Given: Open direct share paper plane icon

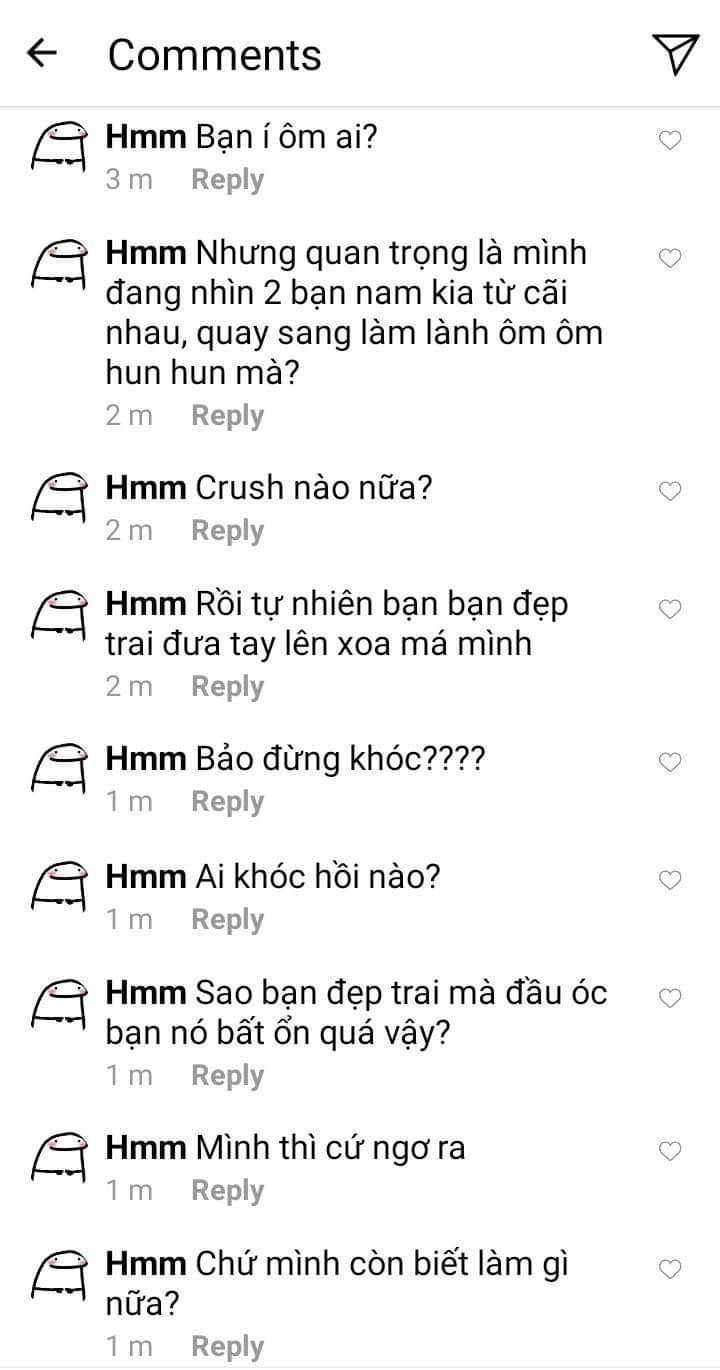Looking at the screenshot, I should coord(675,54).
